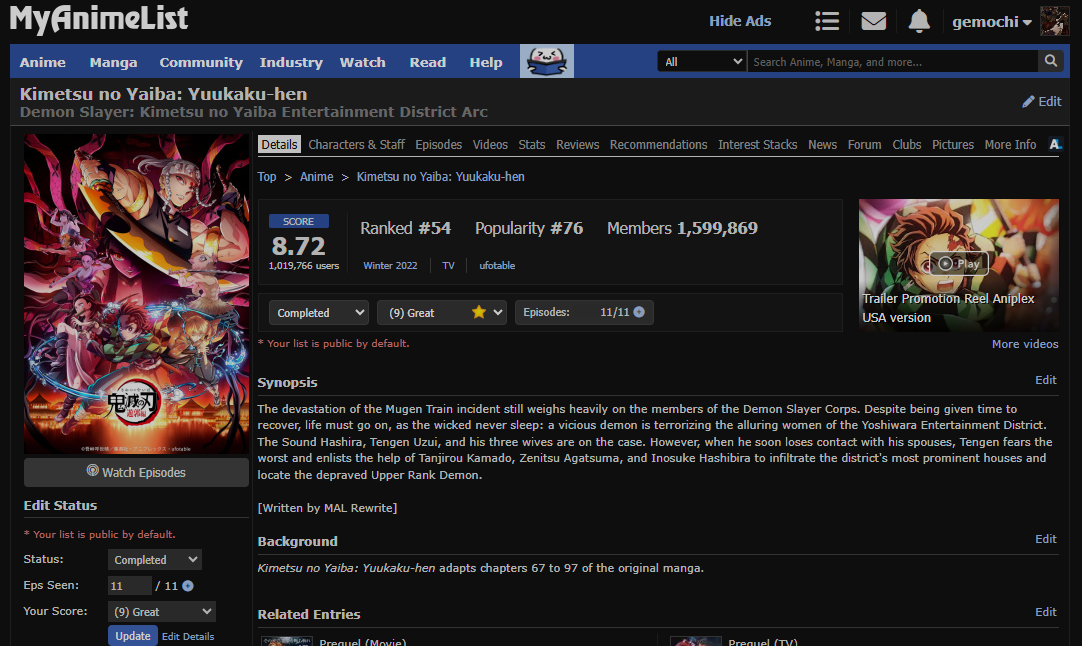Viewport: 1082px width, 646px height.
Task: Click Edit link next to Related Entries
Action: tap(1045, 611)
